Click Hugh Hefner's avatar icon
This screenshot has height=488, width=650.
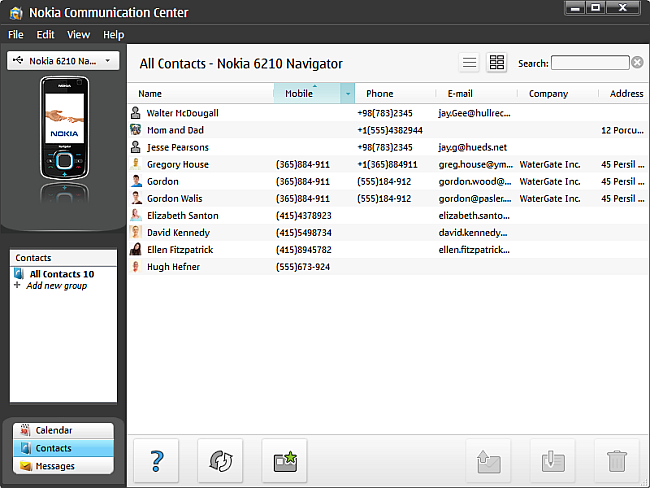(x=136, y=266)
